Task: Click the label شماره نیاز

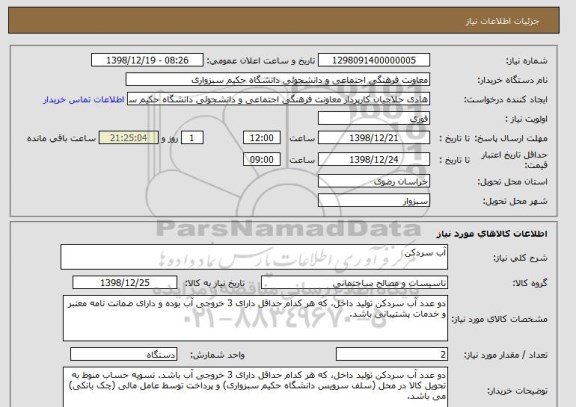Action: [x=527, y=61]
